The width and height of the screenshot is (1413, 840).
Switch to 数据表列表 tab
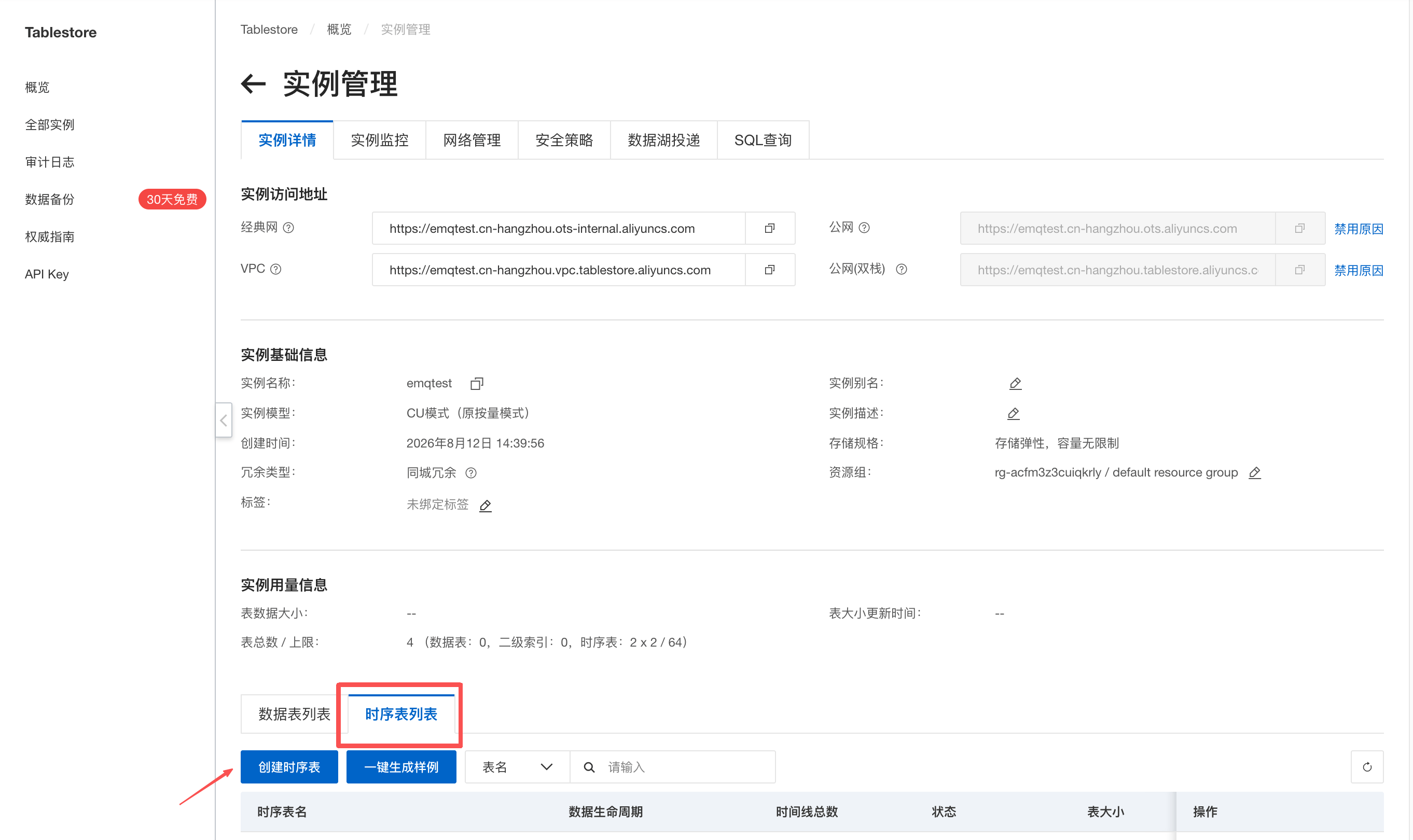pyautogui.click(x=294, y=714)
